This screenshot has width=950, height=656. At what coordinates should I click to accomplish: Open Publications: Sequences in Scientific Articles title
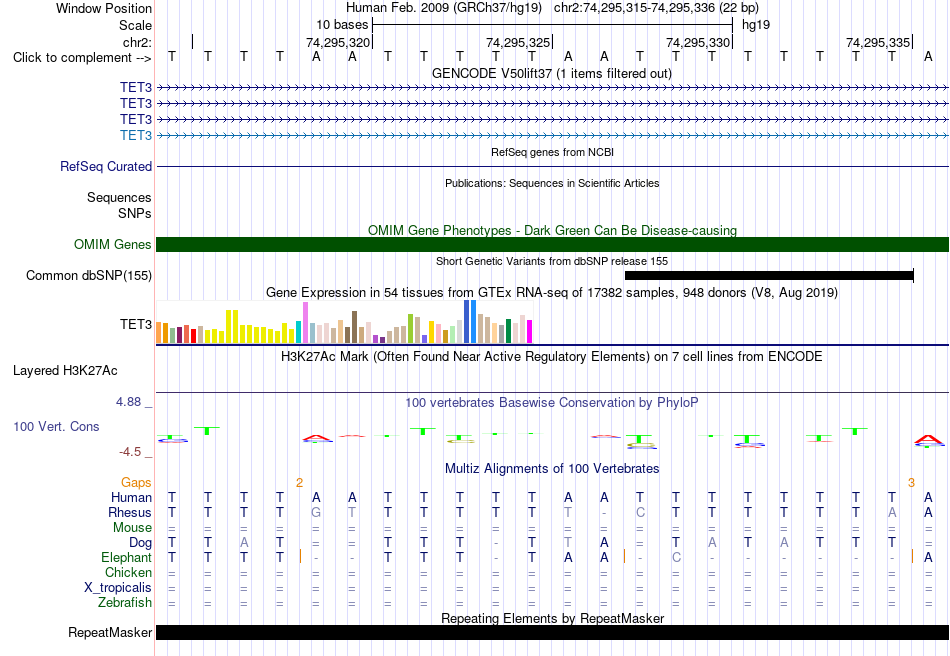(552, 183)
